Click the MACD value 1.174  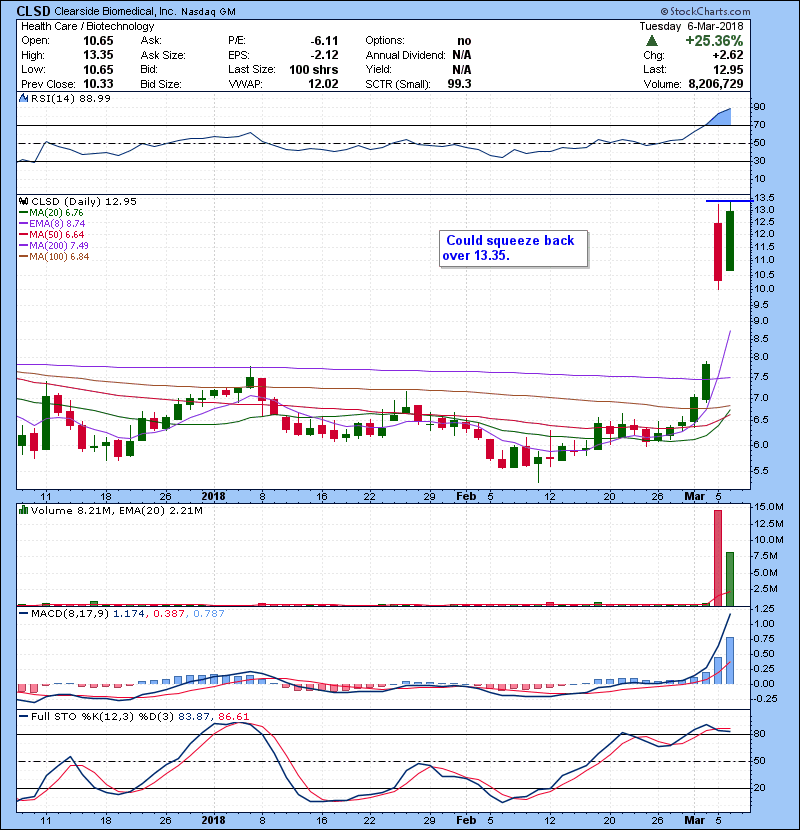tap(129, 614)
